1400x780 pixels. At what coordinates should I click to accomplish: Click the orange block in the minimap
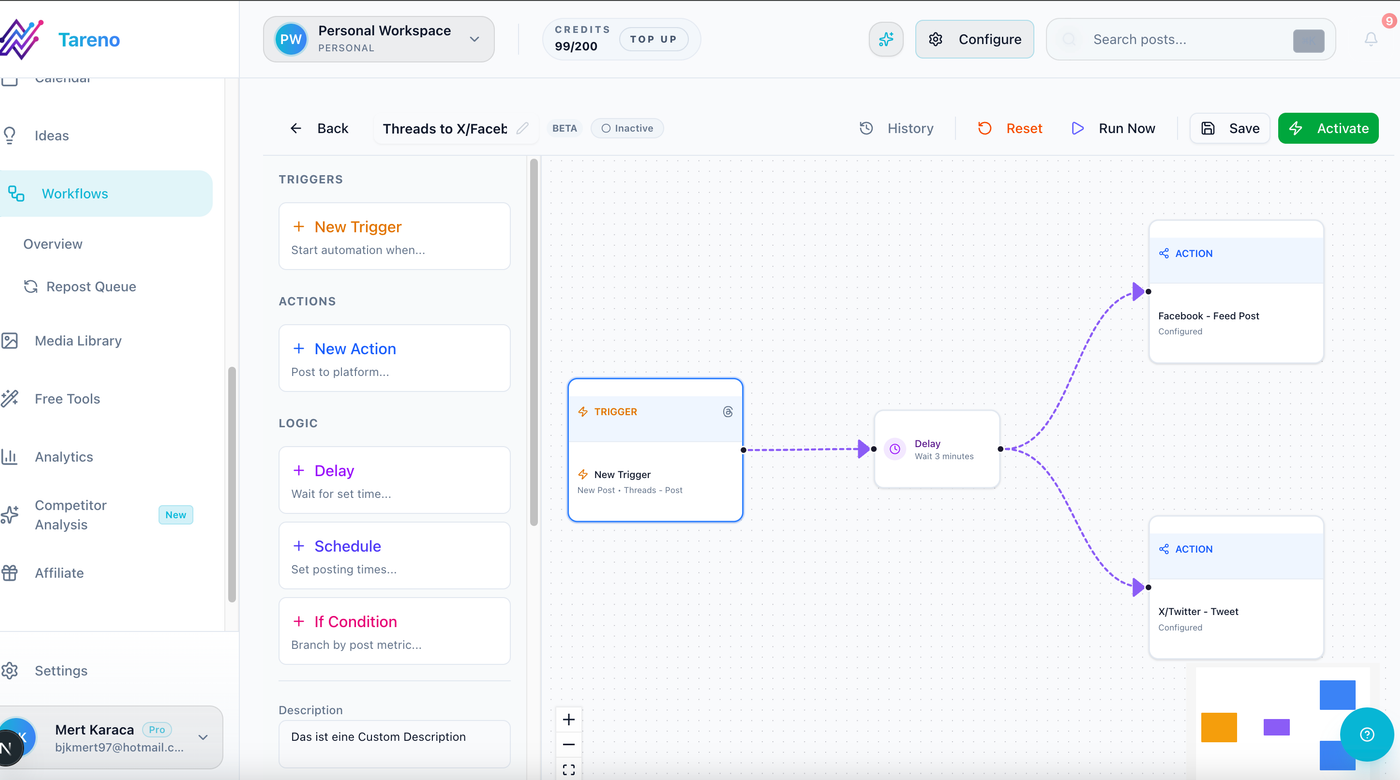pos(1219,727)
